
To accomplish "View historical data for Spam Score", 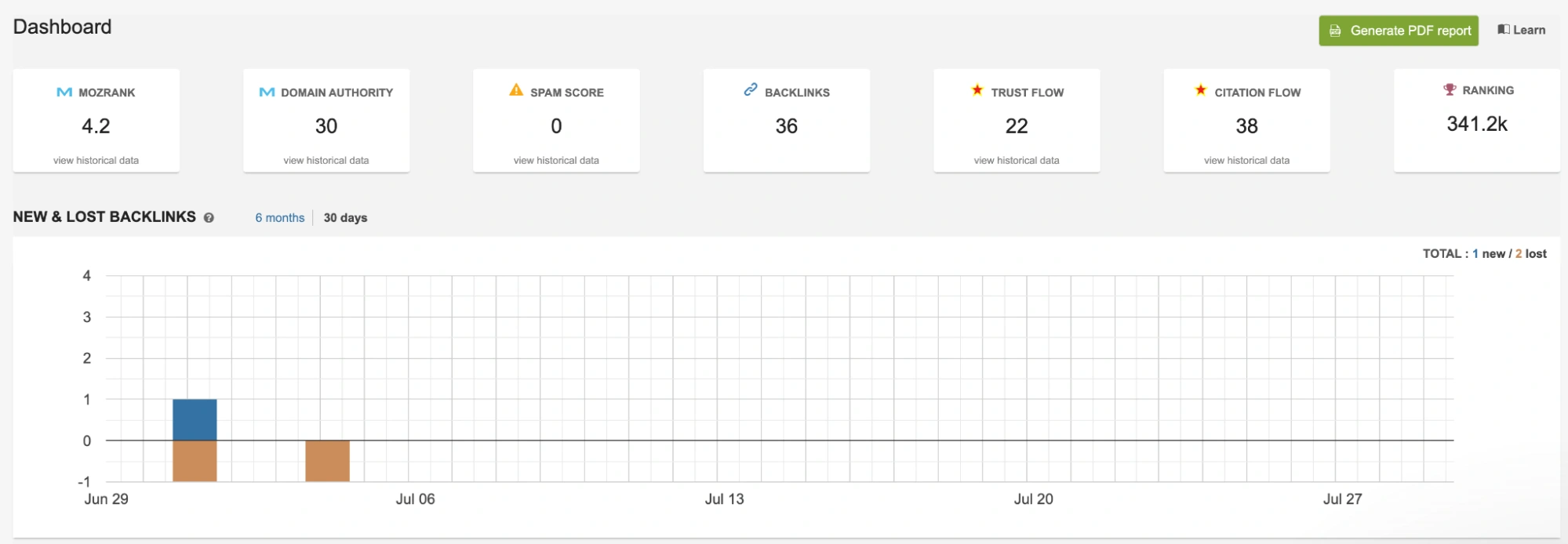I will 556,161.
